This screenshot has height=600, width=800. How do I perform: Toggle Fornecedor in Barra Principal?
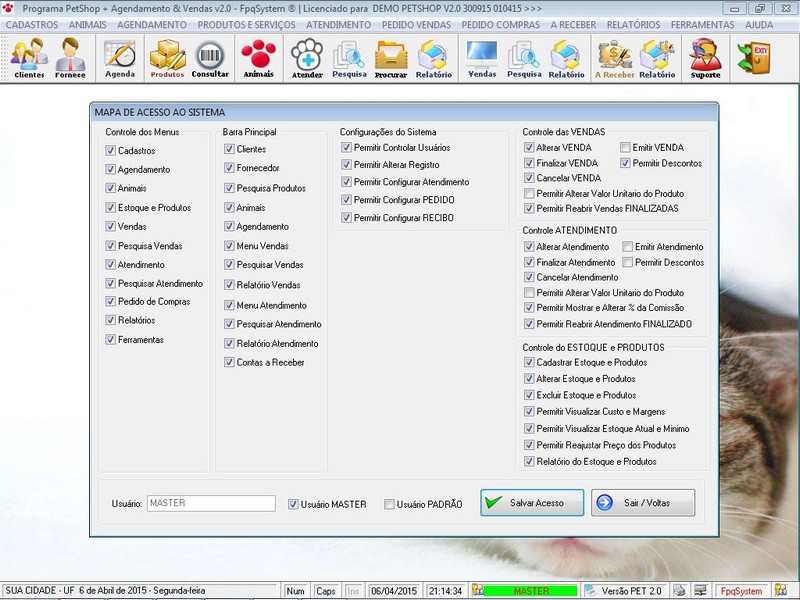point(229,168)
